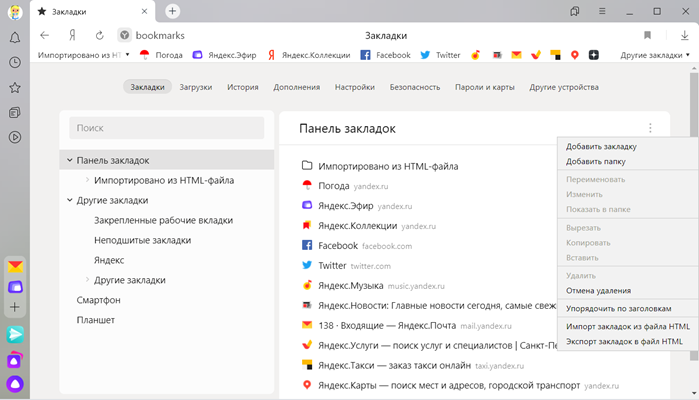The height and width of the screenshot is (400, 699).
Task: Launch the purple Alice assistant icon at the sidebar bottom
Action: pos(15,382)
